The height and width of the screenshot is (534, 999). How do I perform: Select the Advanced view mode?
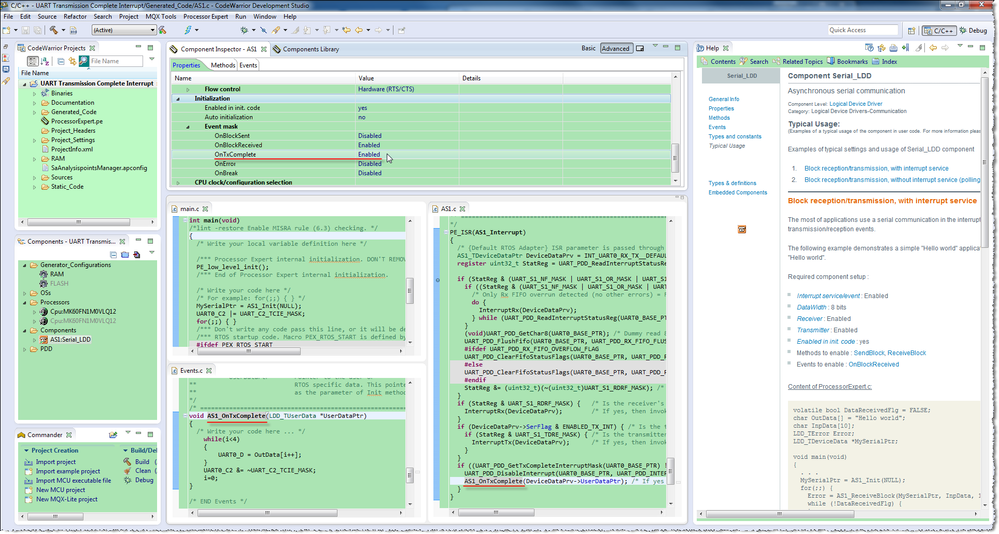coord(615,48)
